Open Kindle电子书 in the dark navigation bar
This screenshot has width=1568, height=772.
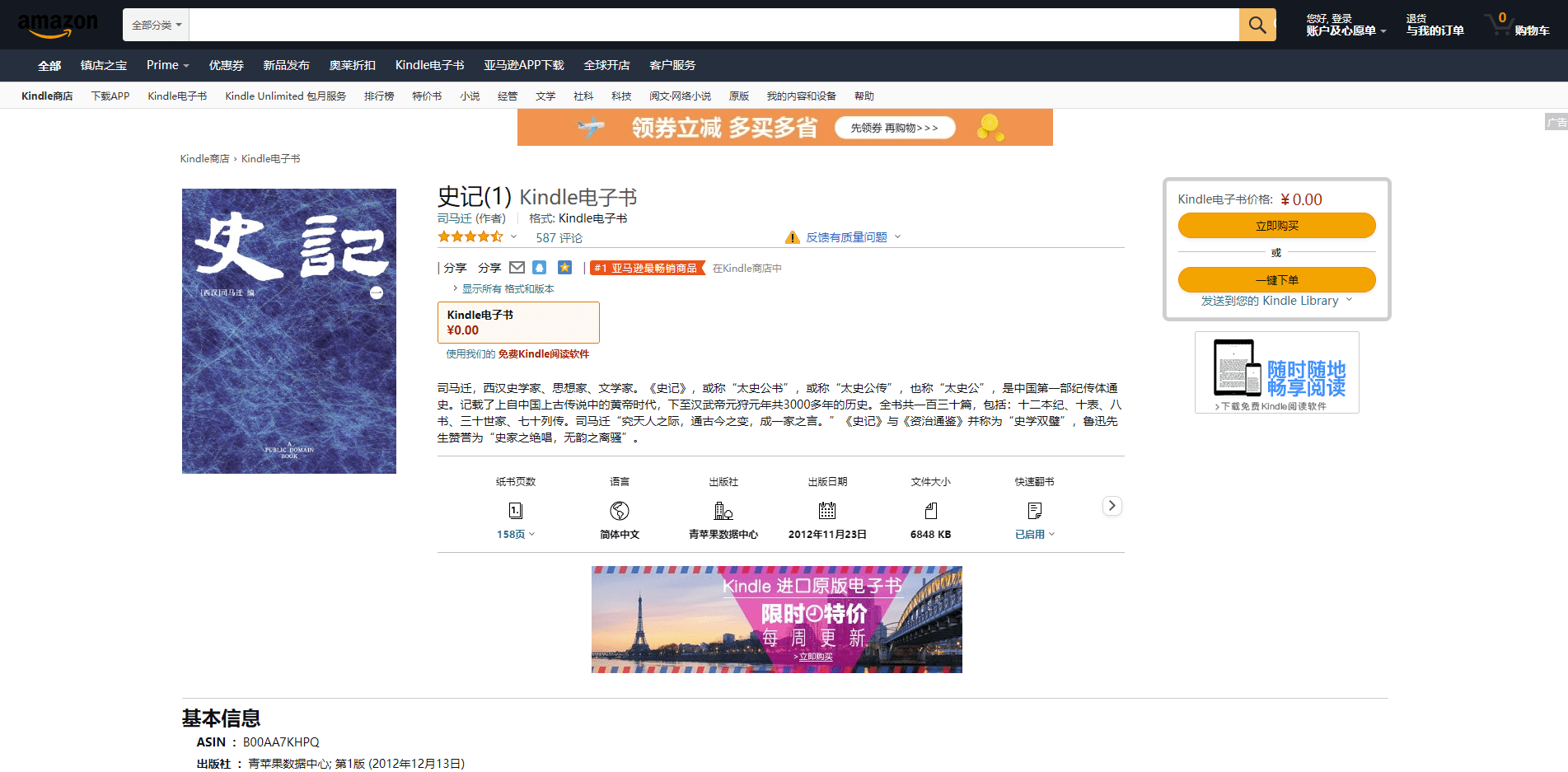pos(429,65)
